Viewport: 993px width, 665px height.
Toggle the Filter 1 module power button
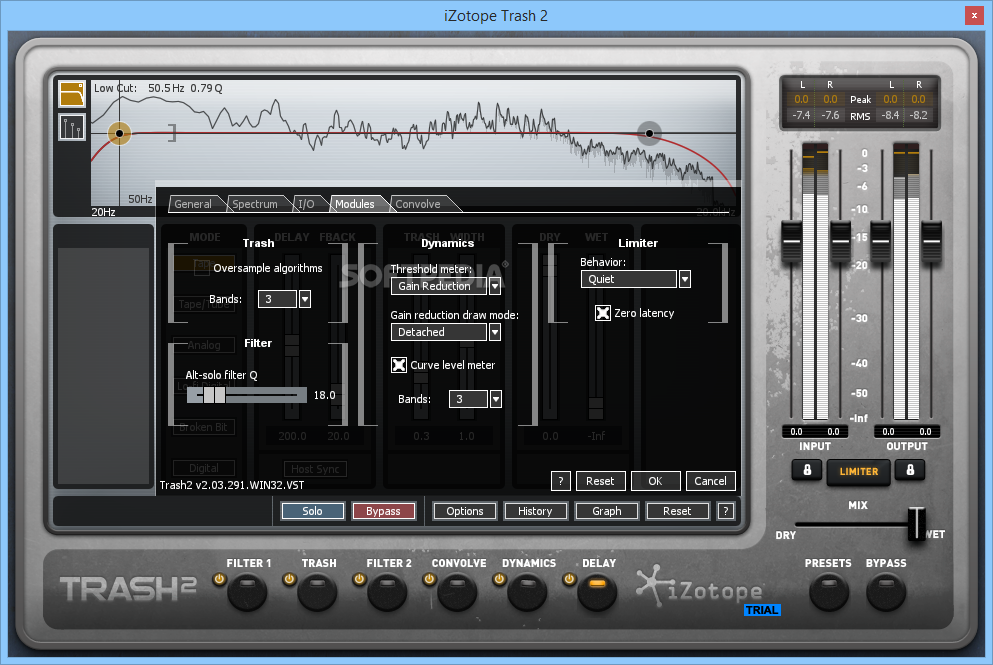coord(219,578)
